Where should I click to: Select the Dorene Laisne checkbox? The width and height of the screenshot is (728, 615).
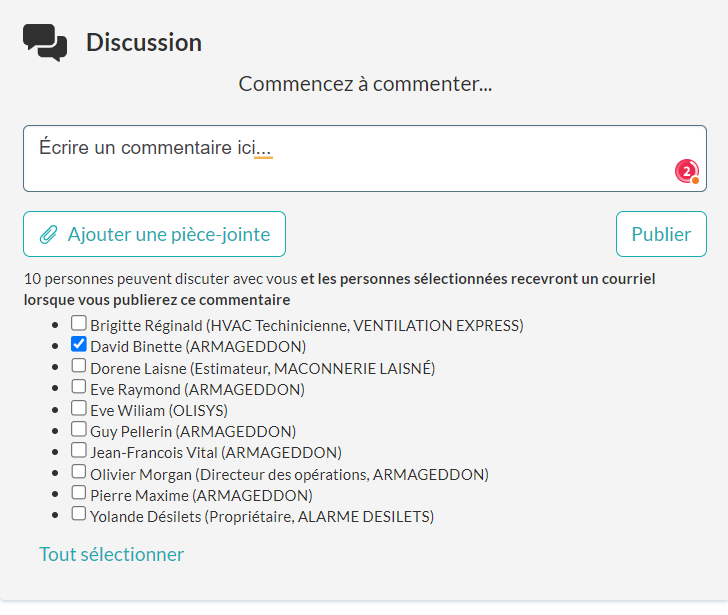pos(79,365)
